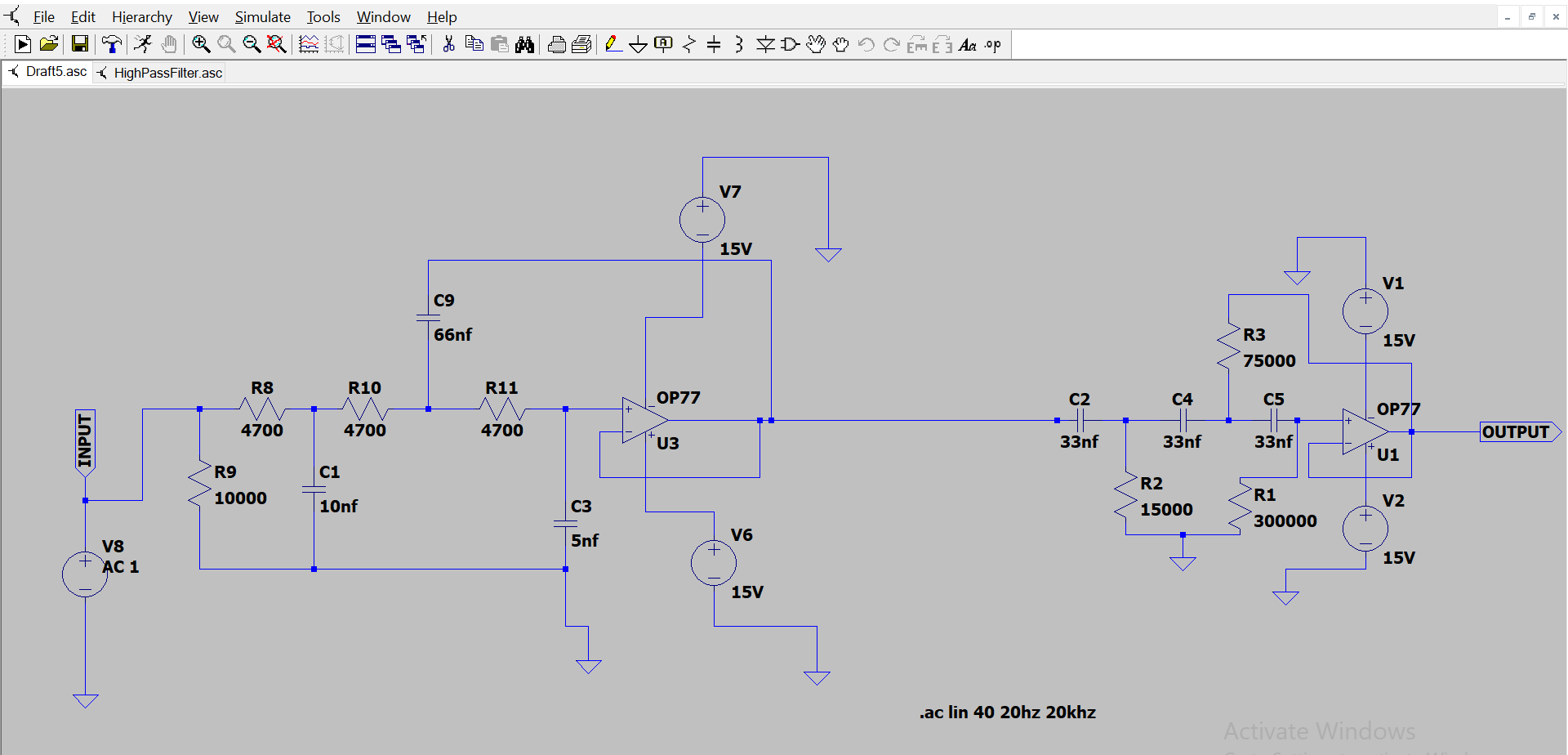1568x755 pixels.
Task: Activate the Move tool
Action: click(817, 45)
